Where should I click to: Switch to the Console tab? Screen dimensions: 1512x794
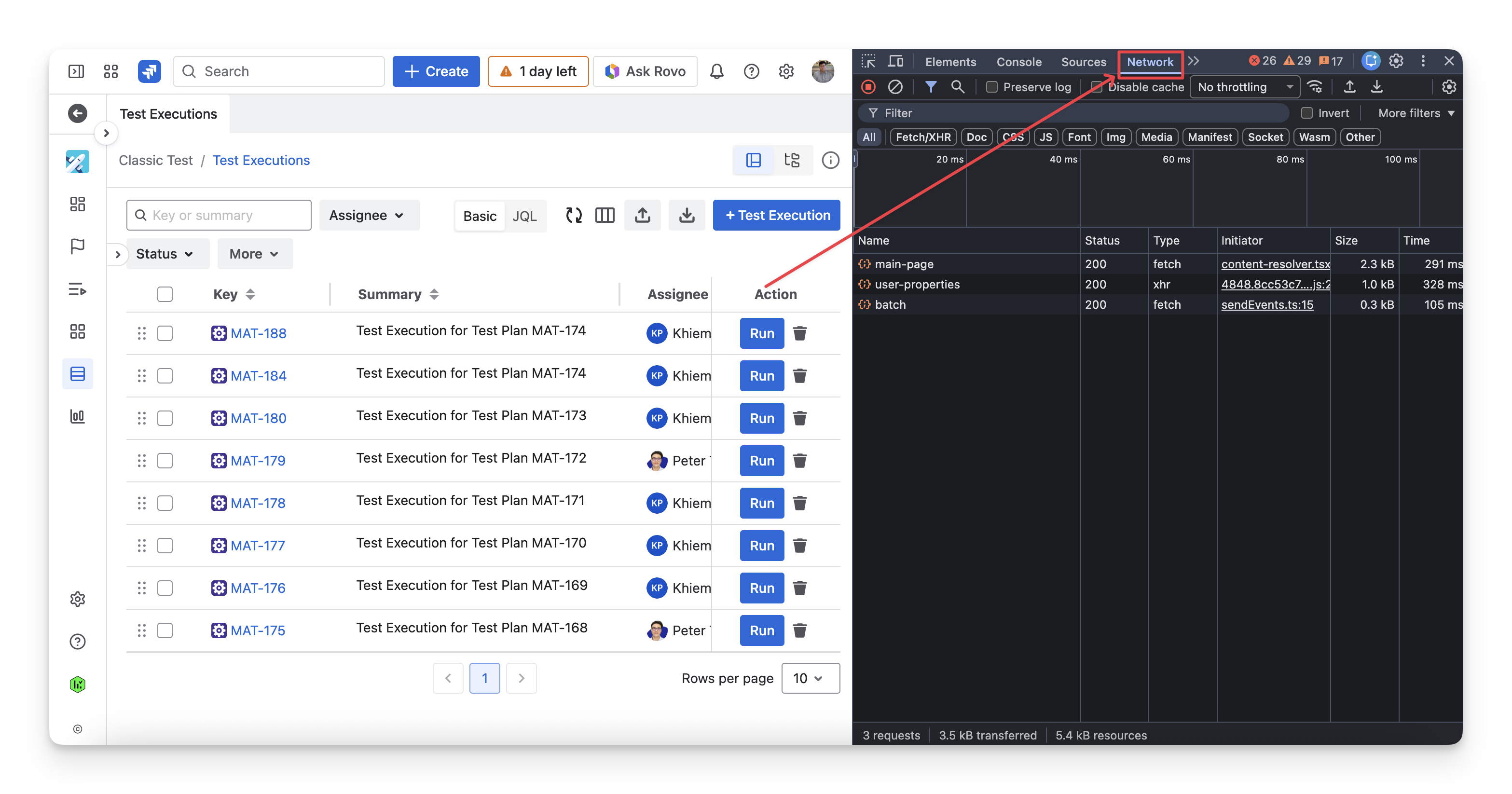coord(1019,62)
